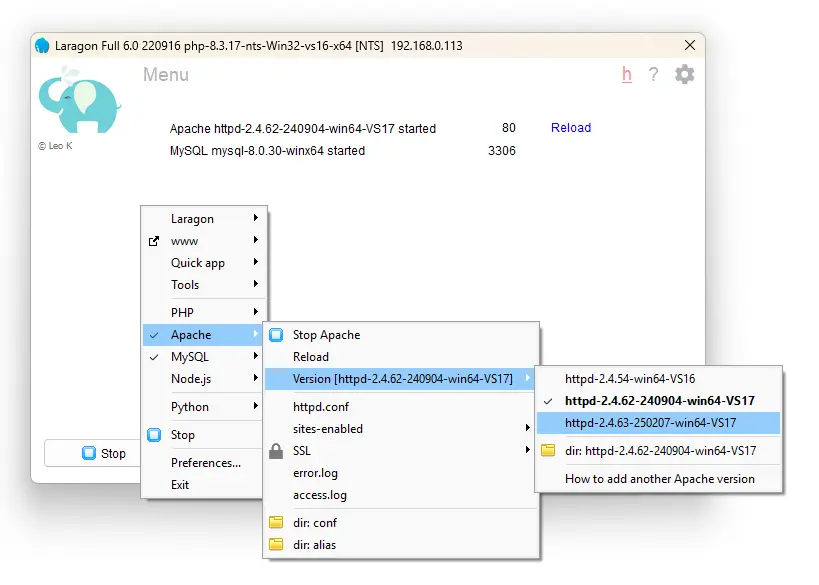Image resolution: width=819 pixels, height=585 pixels.
Task: Expand the Python submenu arrow
Action: [x=255, y=406]
